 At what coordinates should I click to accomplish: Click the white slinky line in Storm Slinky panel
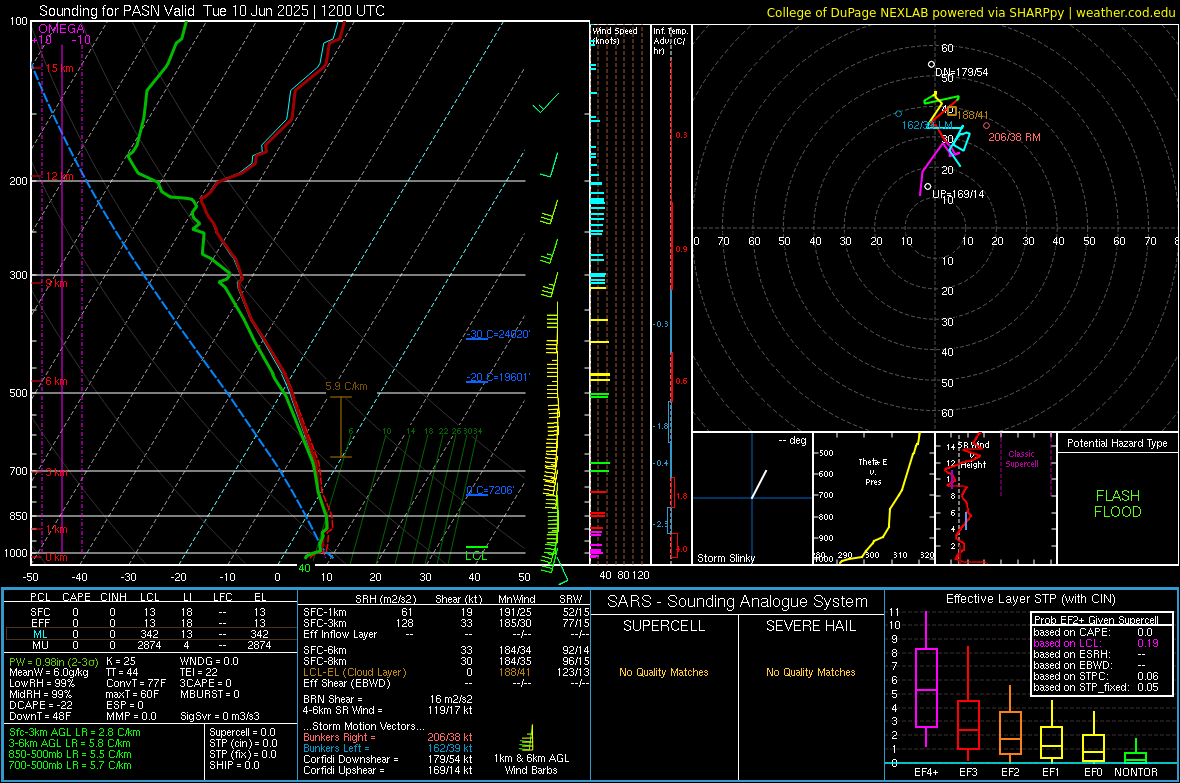coord(759,484)
